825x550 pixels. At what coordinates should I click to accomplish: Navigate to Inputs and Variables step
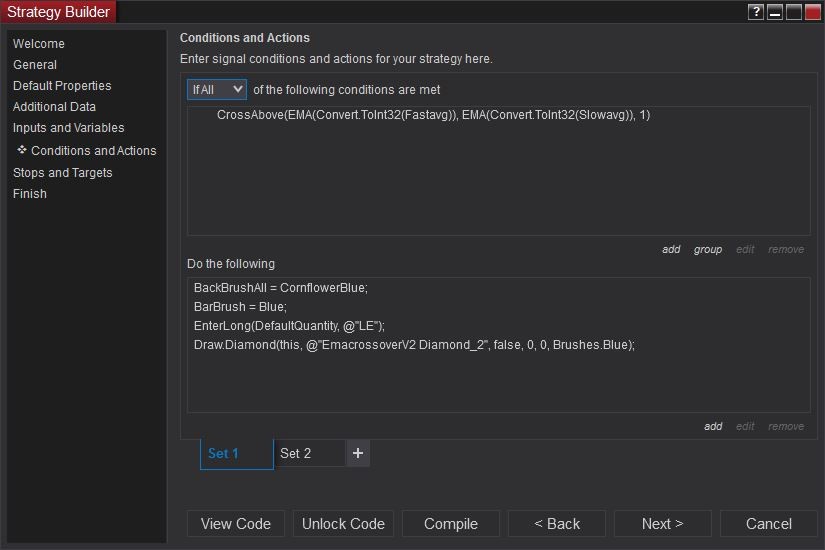(69, 128)
